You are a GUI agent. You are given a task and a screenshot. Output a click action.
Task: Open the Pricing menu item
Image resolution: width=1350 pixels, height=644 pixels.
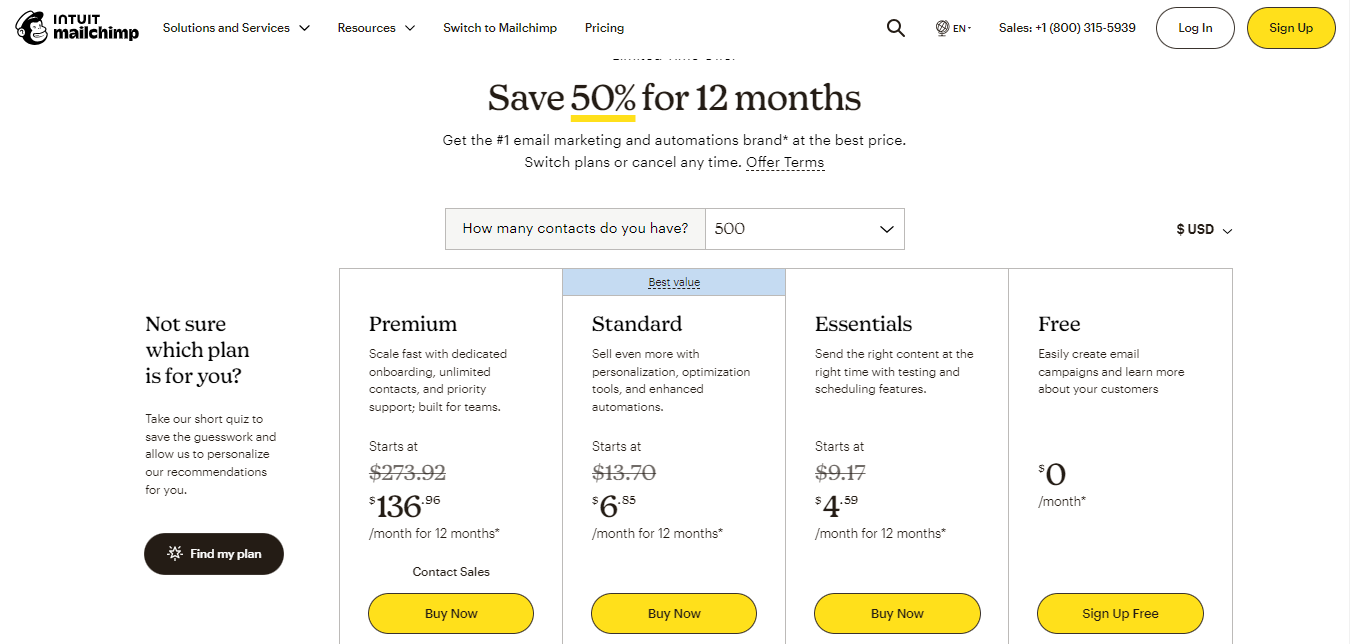pos(604,28)
